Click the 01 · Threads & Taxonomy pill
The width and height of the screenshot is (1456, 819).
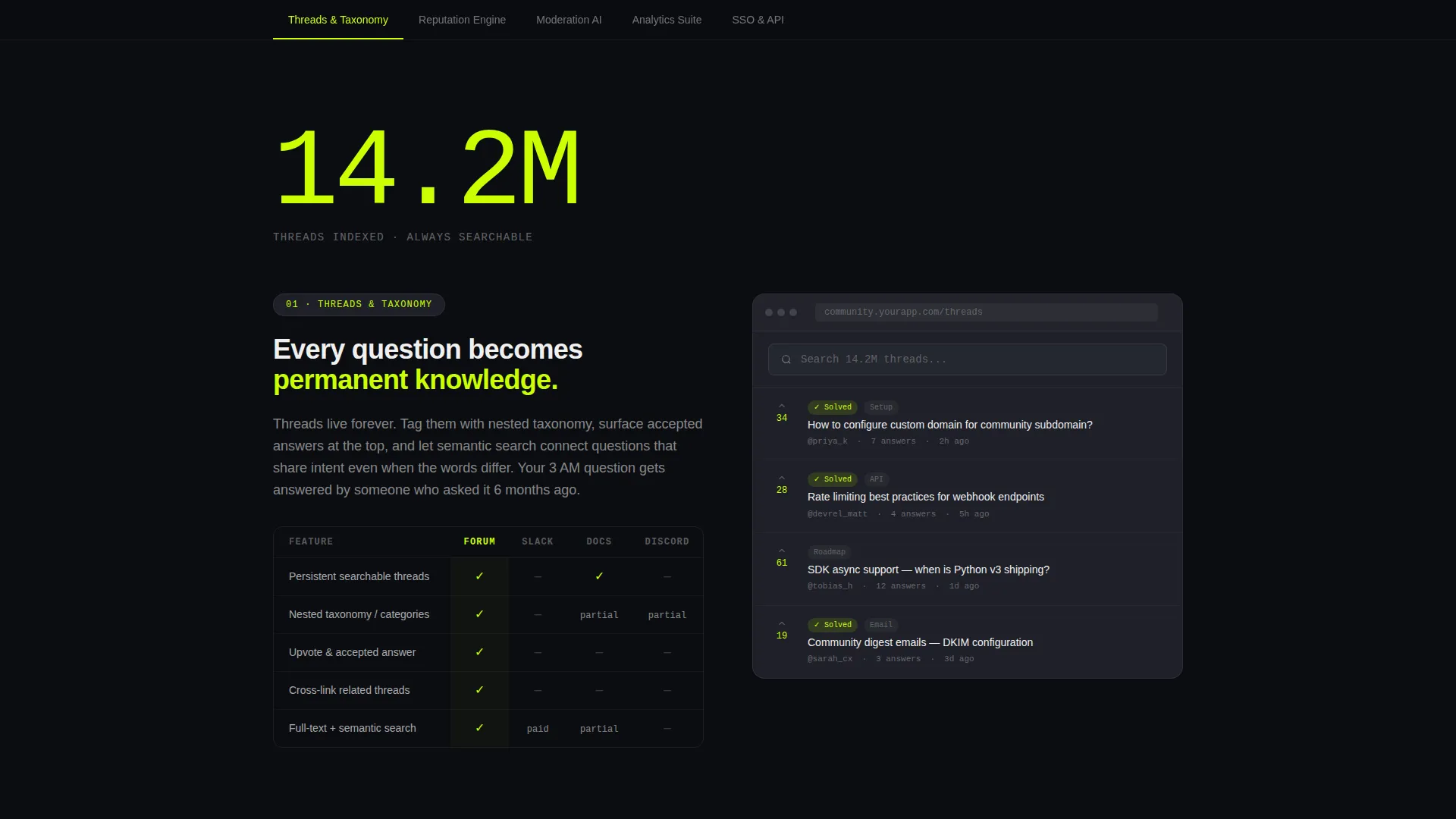[359, 304]
